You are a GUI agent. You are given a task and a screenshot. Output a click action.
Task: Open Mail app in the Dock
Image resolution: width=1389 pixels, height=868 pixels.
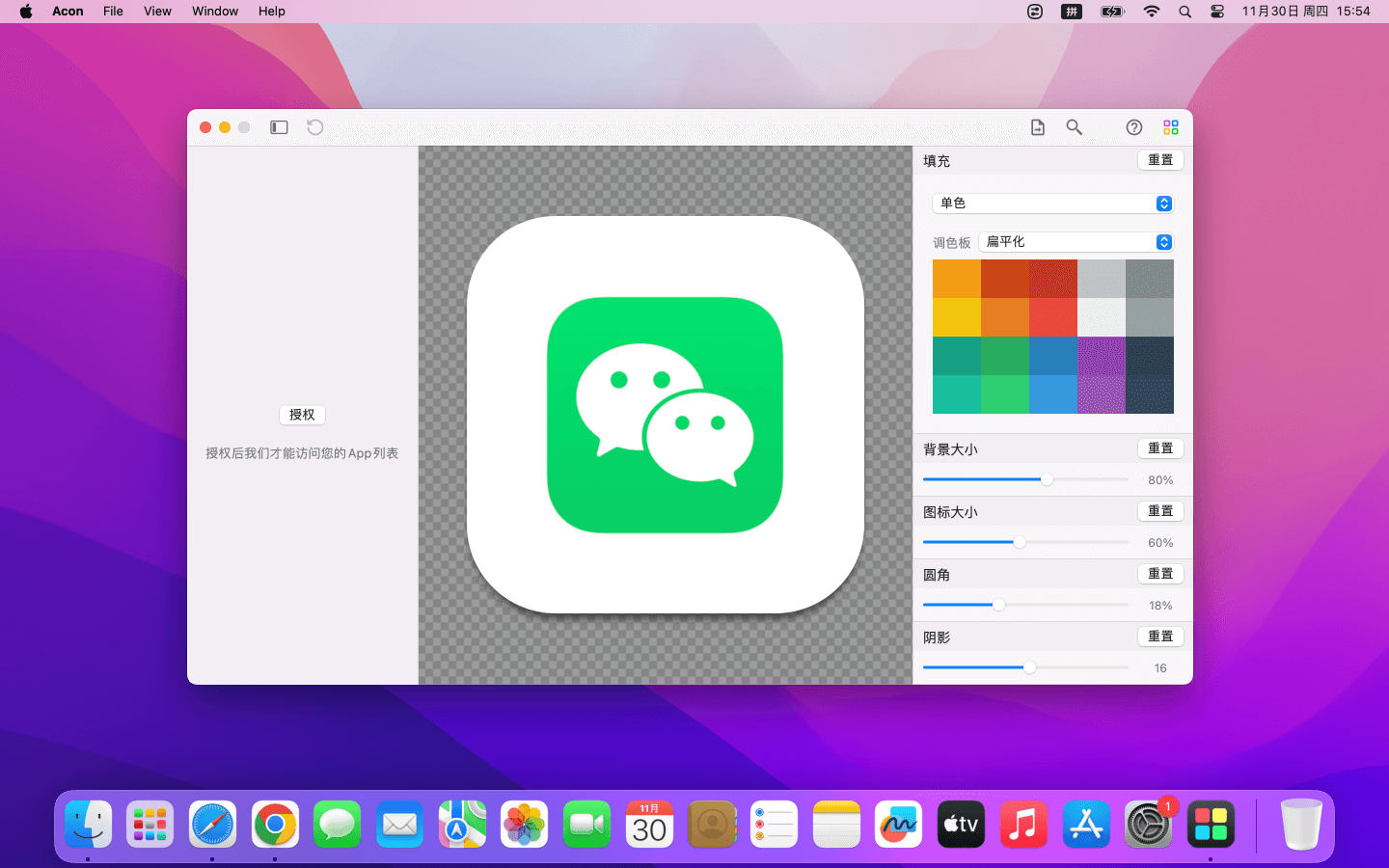(x=399, y=825)
